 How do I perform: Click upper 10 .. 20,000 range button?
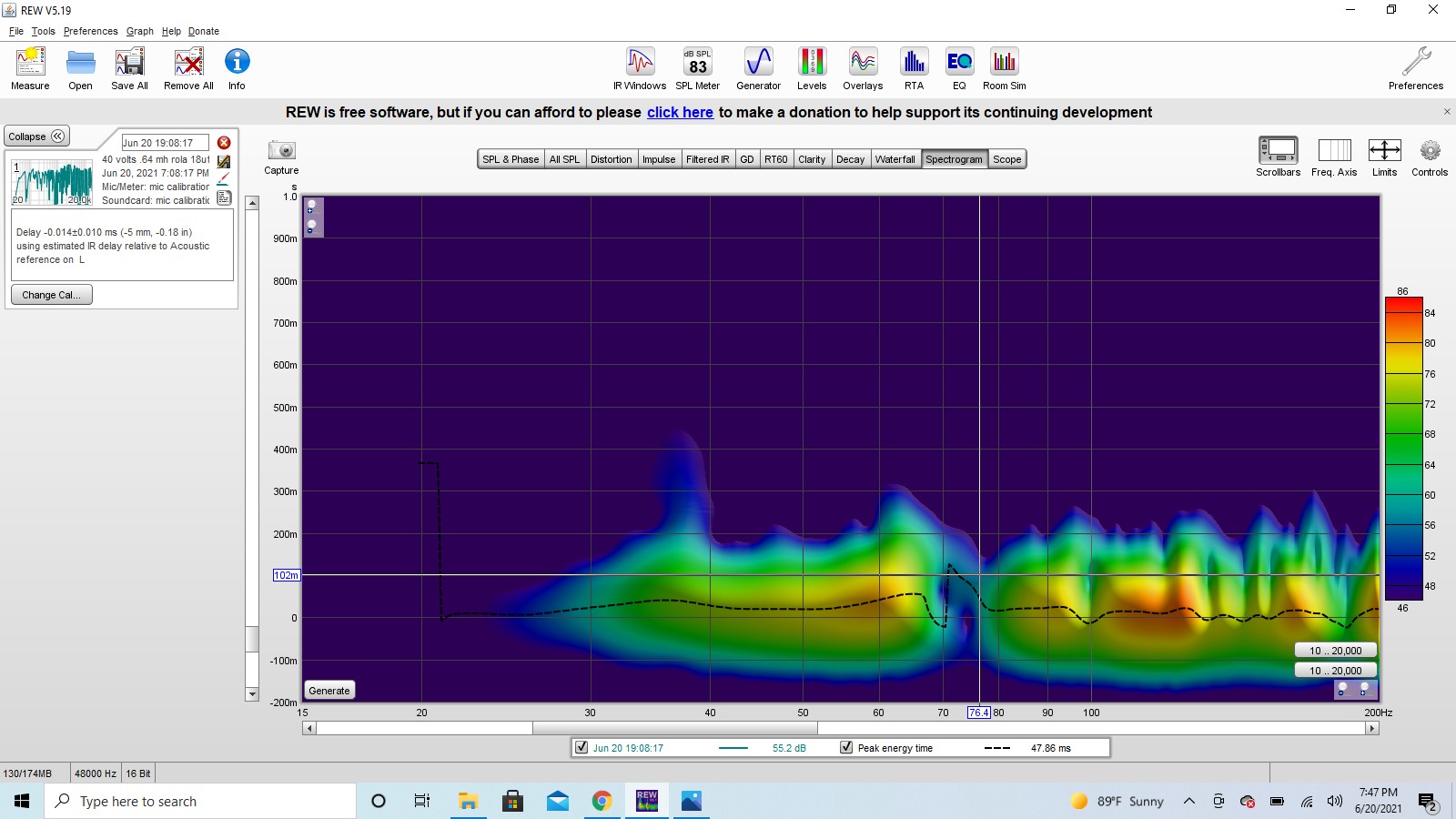coord(1336,651)
